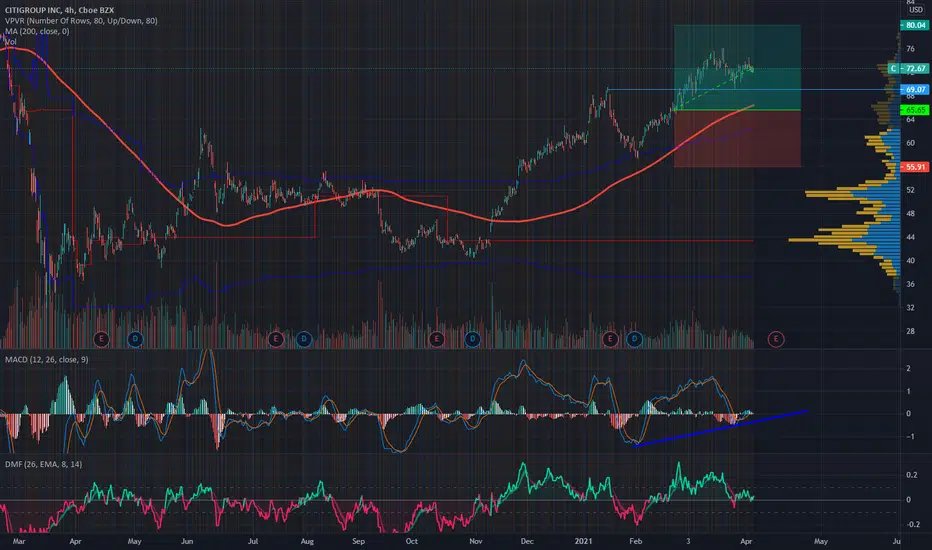Select the 55.91 stop-loss price label

(x=914, y=167)
